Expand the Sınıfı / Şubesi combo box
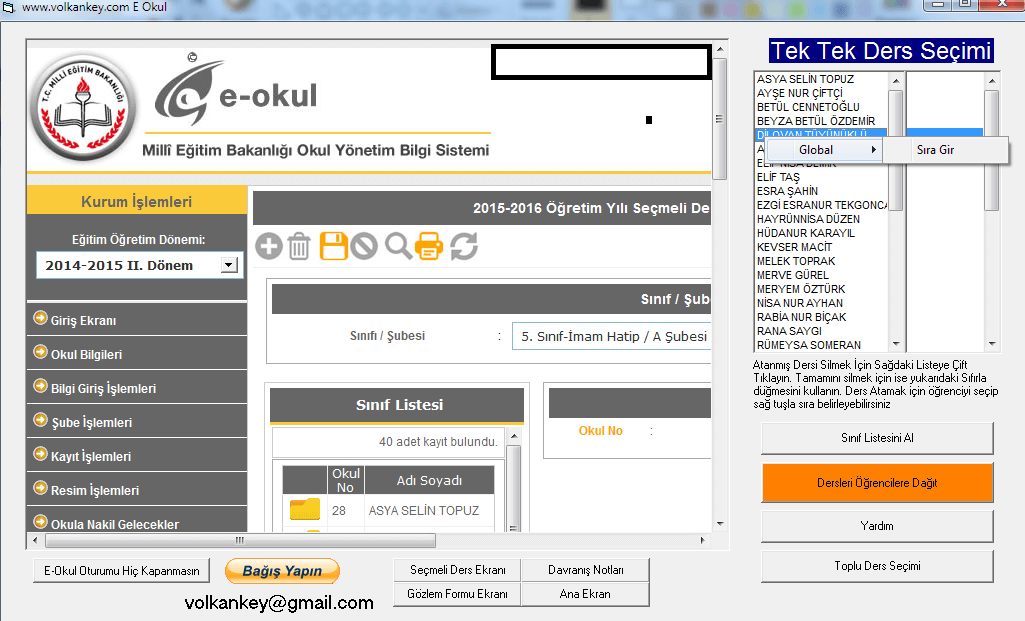Screen dimensions: 1025x621 611,336
